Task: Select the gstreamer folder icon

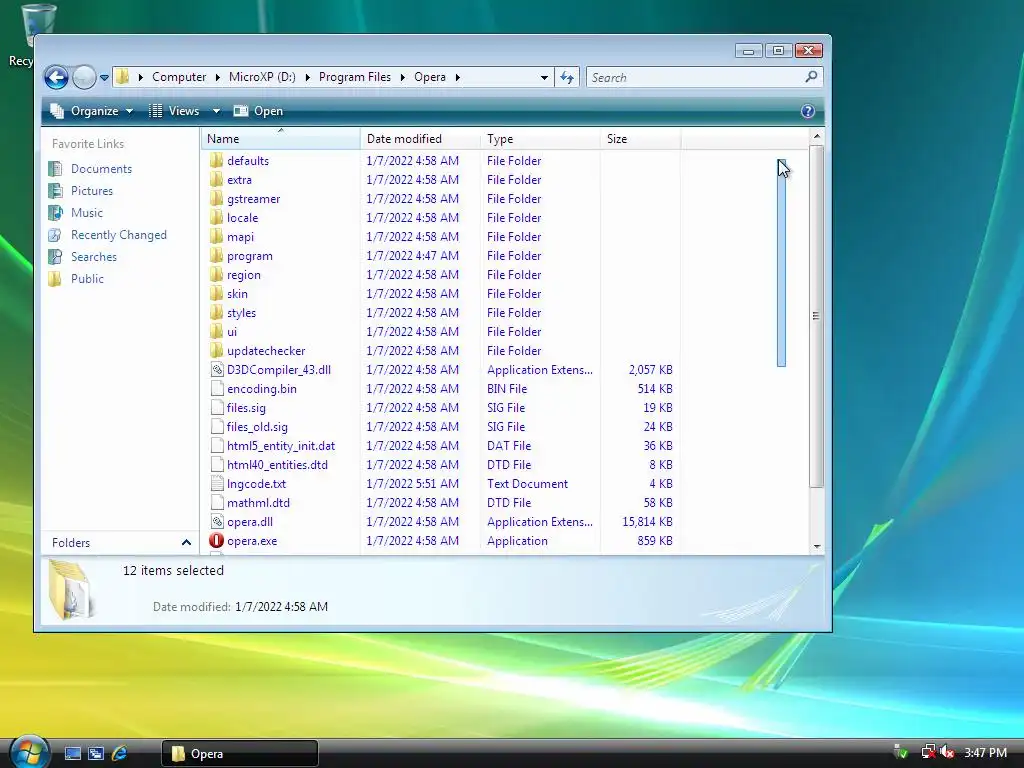Action: point(217,199)
